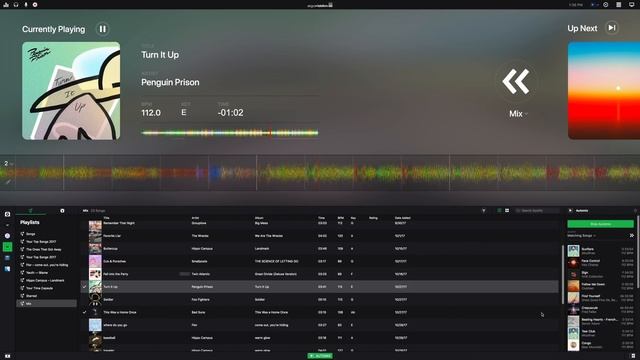Image resolution: width=640 pixels, height=360 pixels.
Task: Sort by the BPM column header
Action: coord(340,218)
